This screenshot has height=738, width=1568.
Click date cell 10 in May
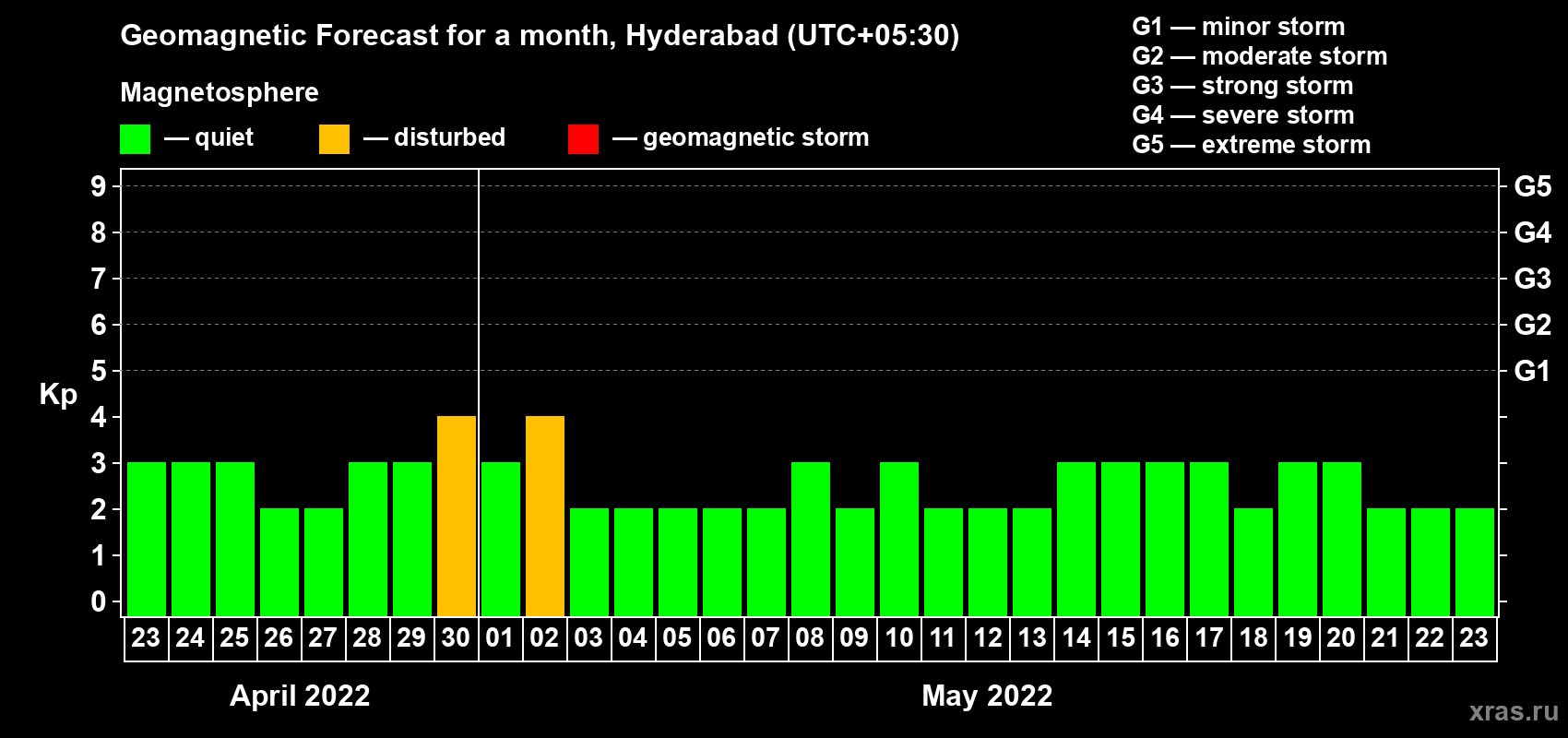(898, 638)
